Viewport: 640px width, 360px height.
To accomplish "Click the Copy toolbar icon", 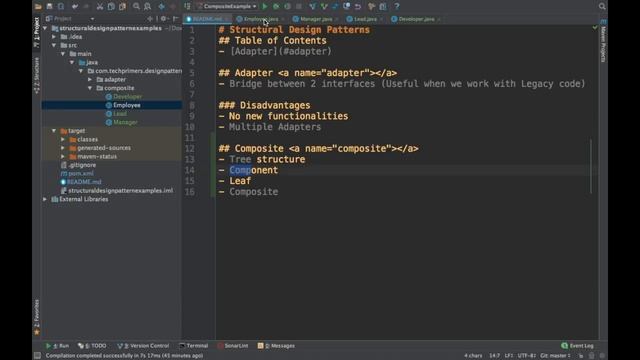I will coord(111,7).
